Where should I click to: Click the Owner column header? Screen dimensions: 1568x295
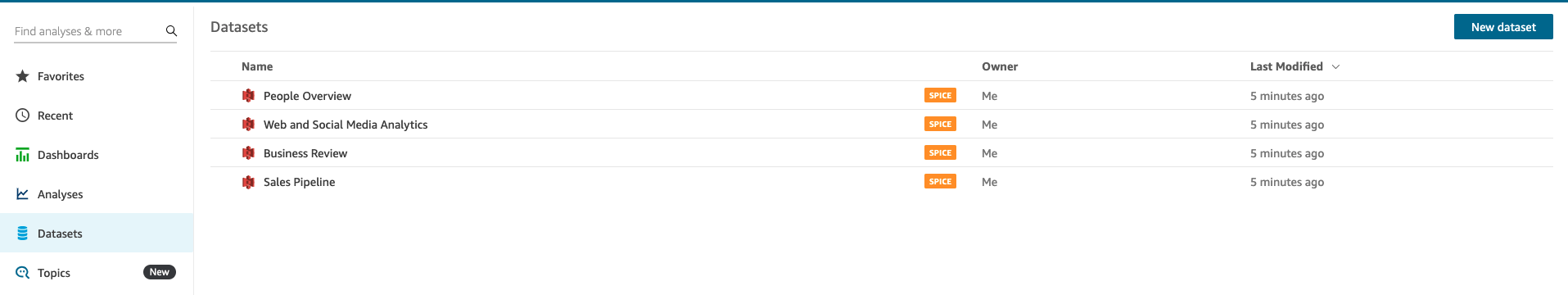pyautogui.click(x=1000, y=66)
